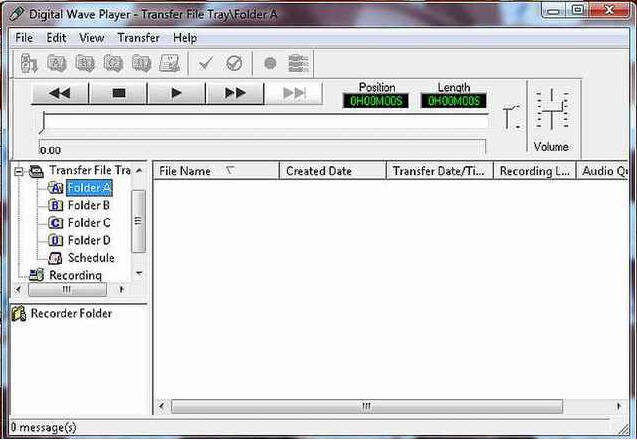This screenshot has width=637, height=440.
Task: Click the 0 message(s) status text
Action: pyautogui.click(x=43, y=427)
